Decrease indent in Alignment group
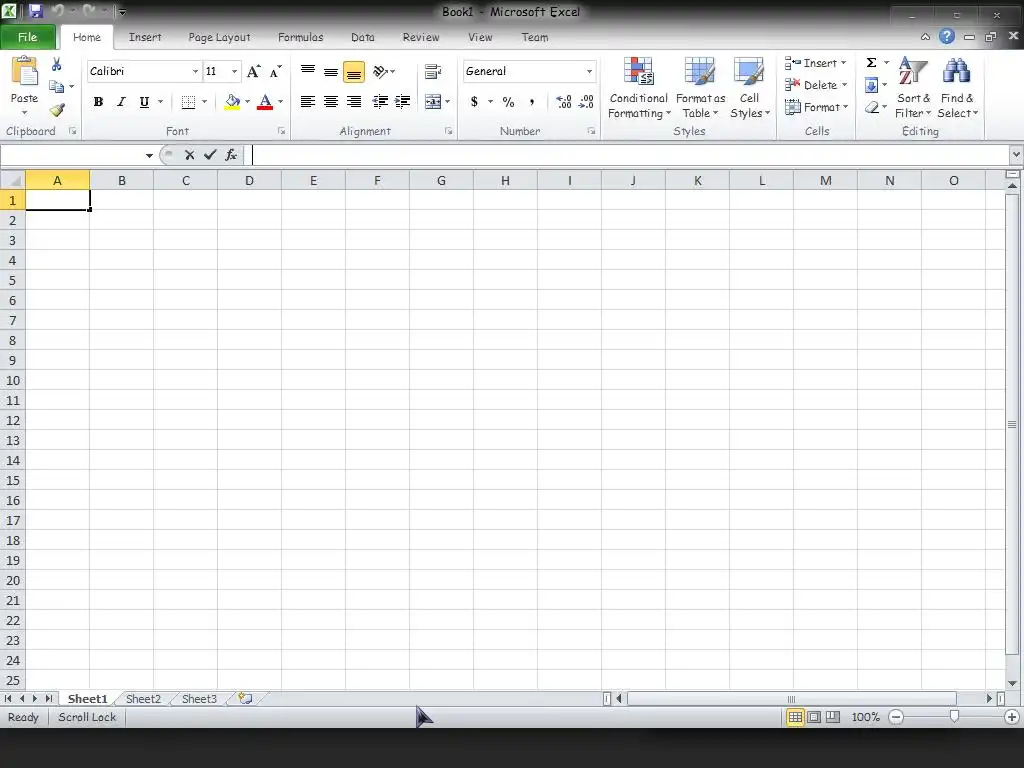The width and height of the screenshot is (1024, 768). (x=379, y=101)
